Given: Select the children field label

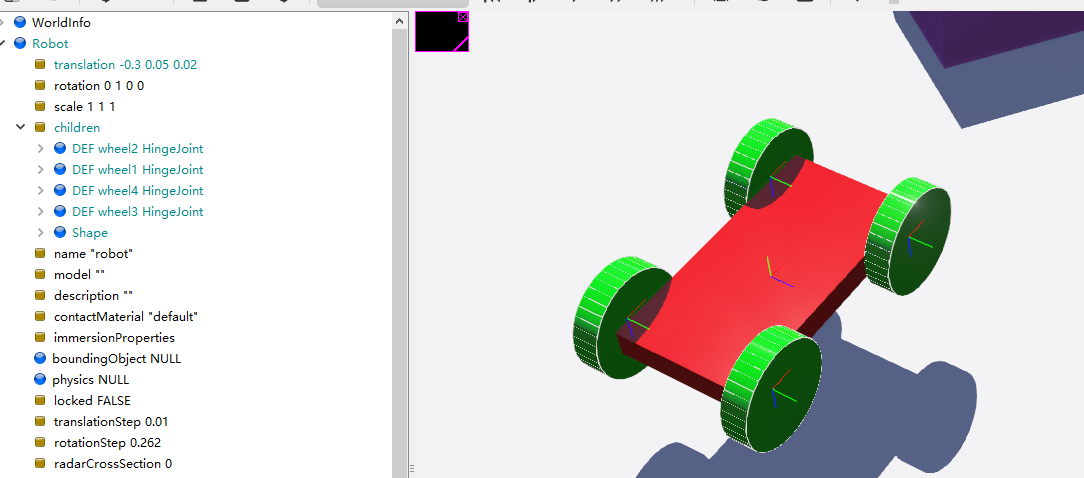Looking at the screenshot, I should [77, 127].
